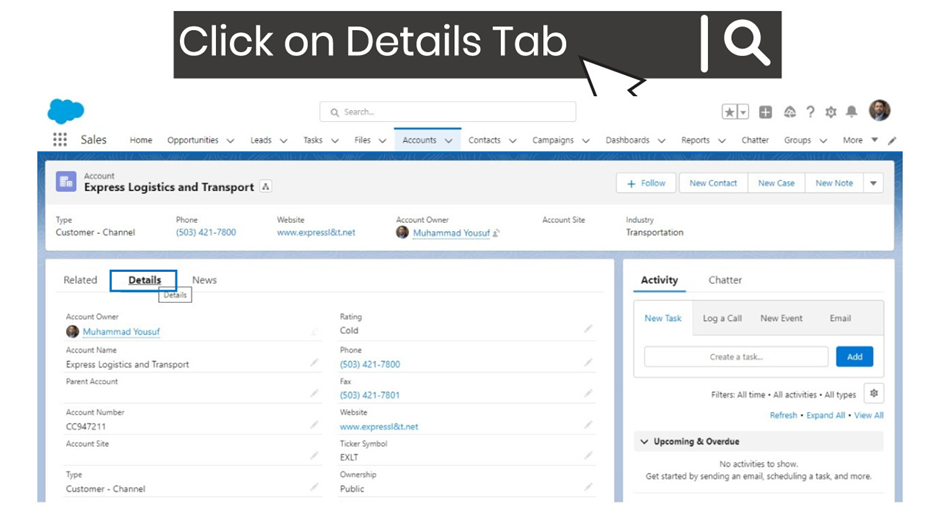Click the change owner icon beside Muhammad Yousuf
This screenshot has height=529, width=940.
496,233
